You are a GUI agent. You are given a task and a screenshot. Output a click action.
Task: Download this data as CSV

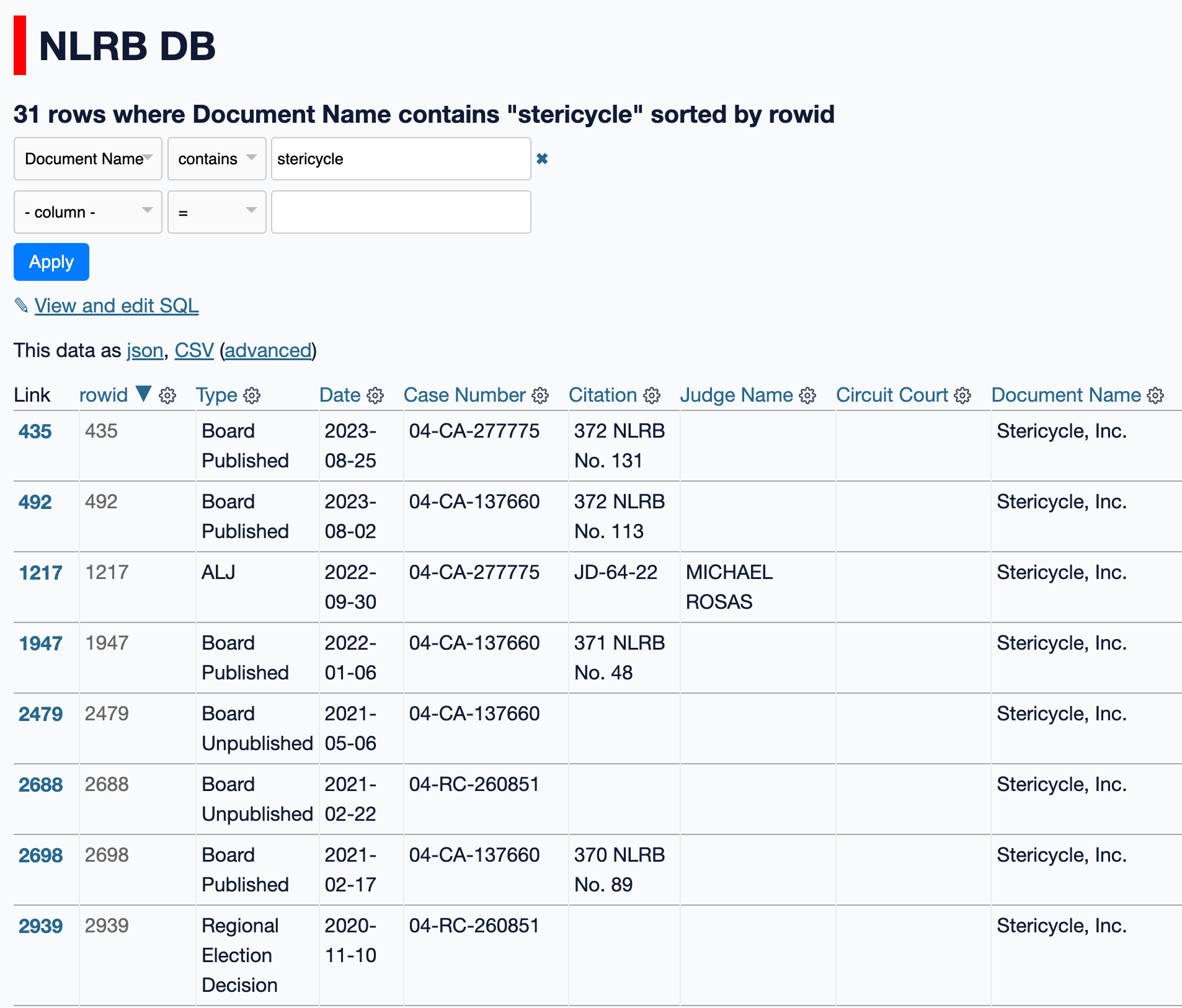194,350
